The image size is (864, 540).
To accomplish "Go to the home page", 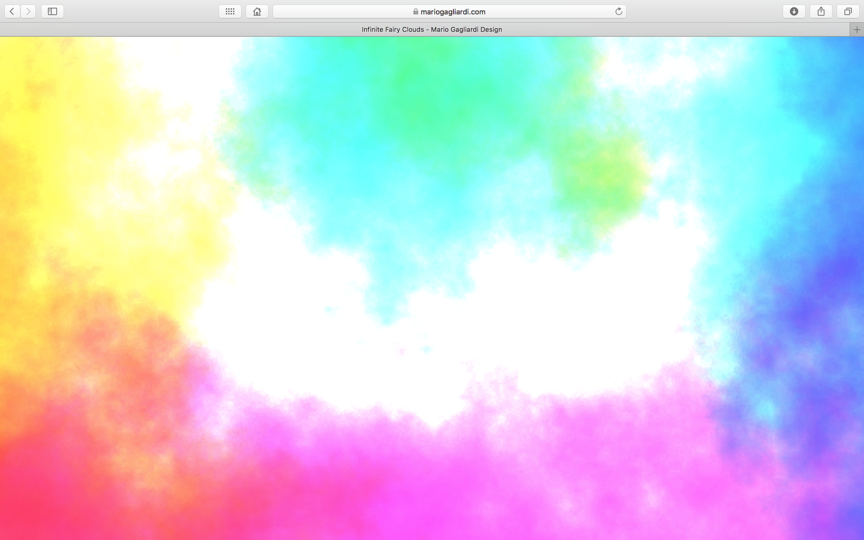I will (x=257, y=12).
